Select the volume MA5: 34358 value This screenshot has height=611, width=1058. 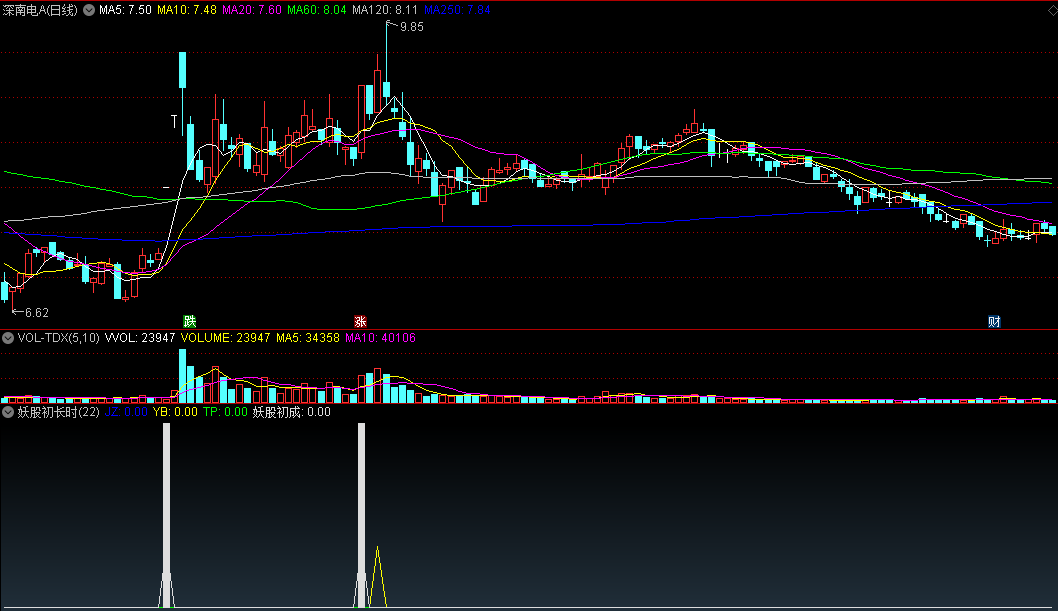coord(308,338)
